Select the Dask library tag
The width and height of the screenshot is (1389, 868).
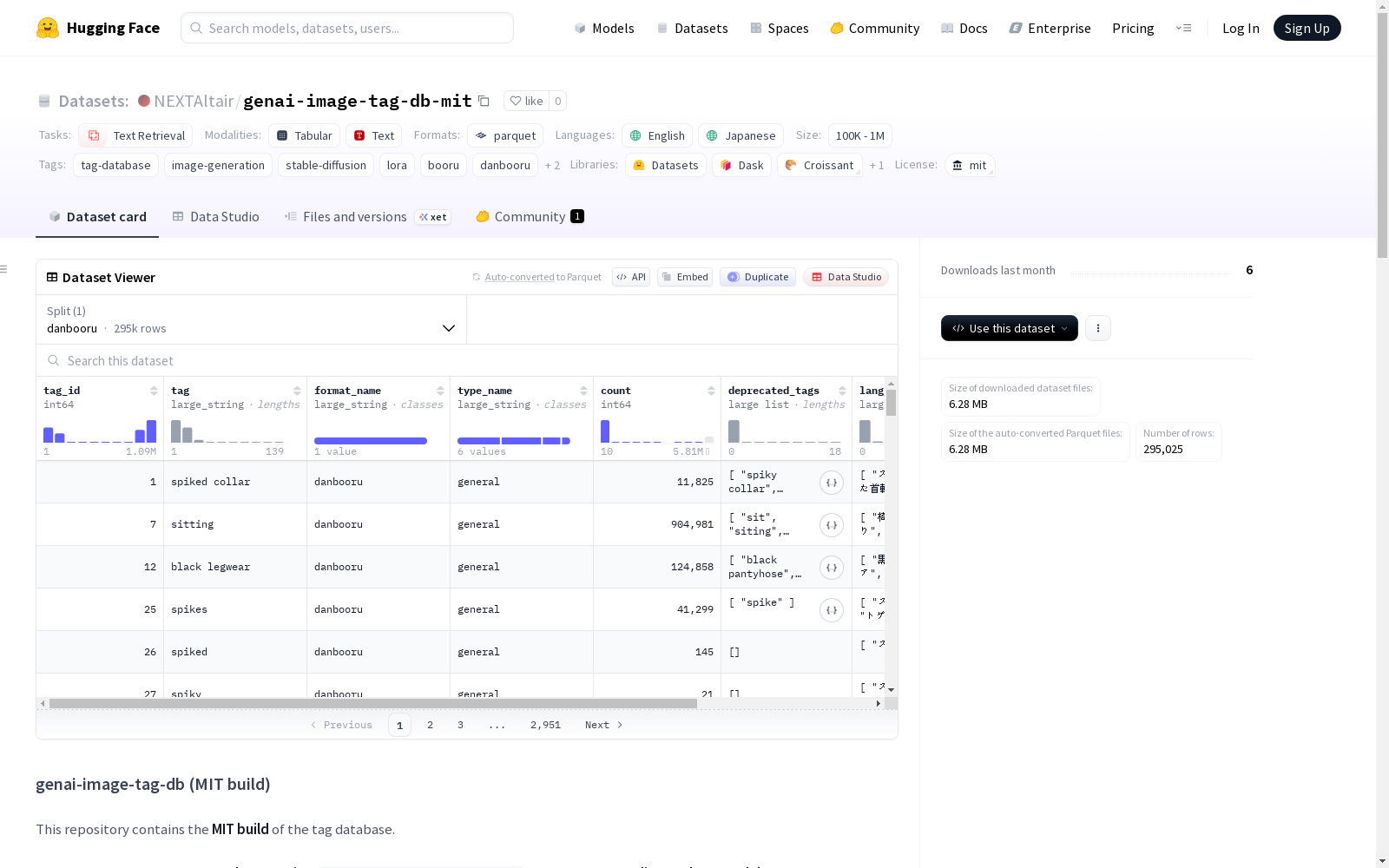[x=741, y=165]
